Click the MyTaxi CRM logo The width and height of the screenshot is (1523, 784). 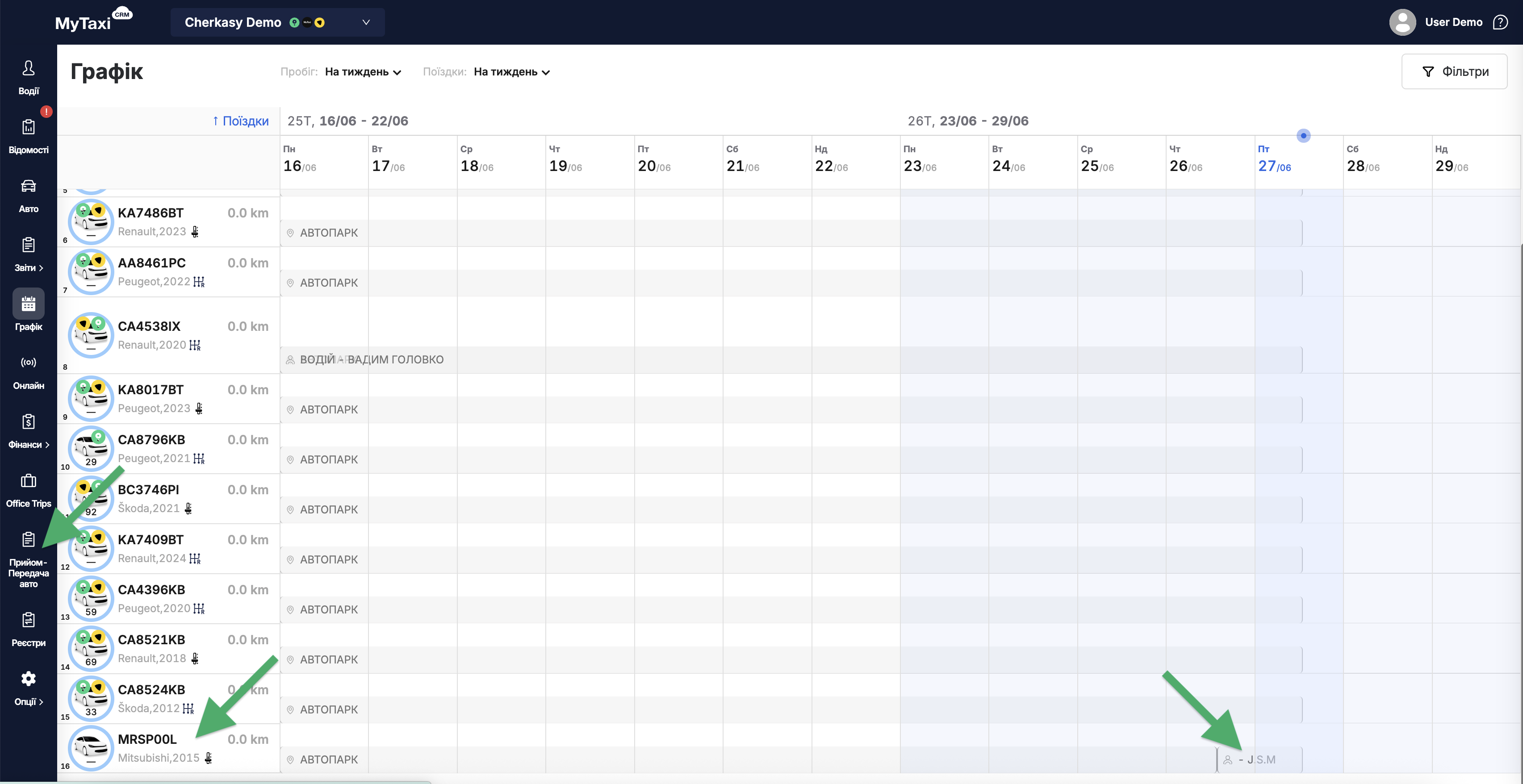pyautogui.click(x=93, y=21)
